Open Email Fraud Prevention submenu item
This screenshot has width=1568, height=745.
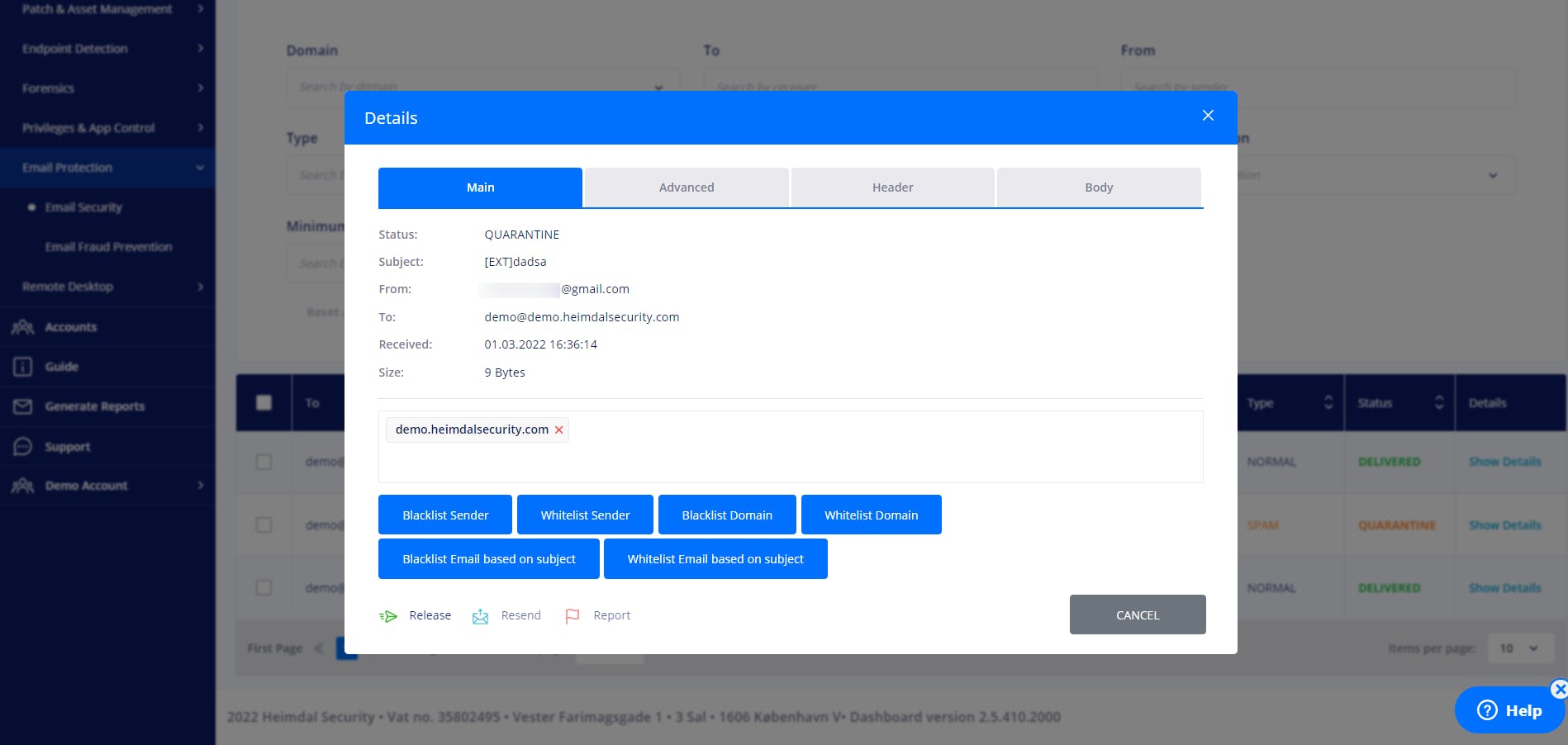[108, 247]
